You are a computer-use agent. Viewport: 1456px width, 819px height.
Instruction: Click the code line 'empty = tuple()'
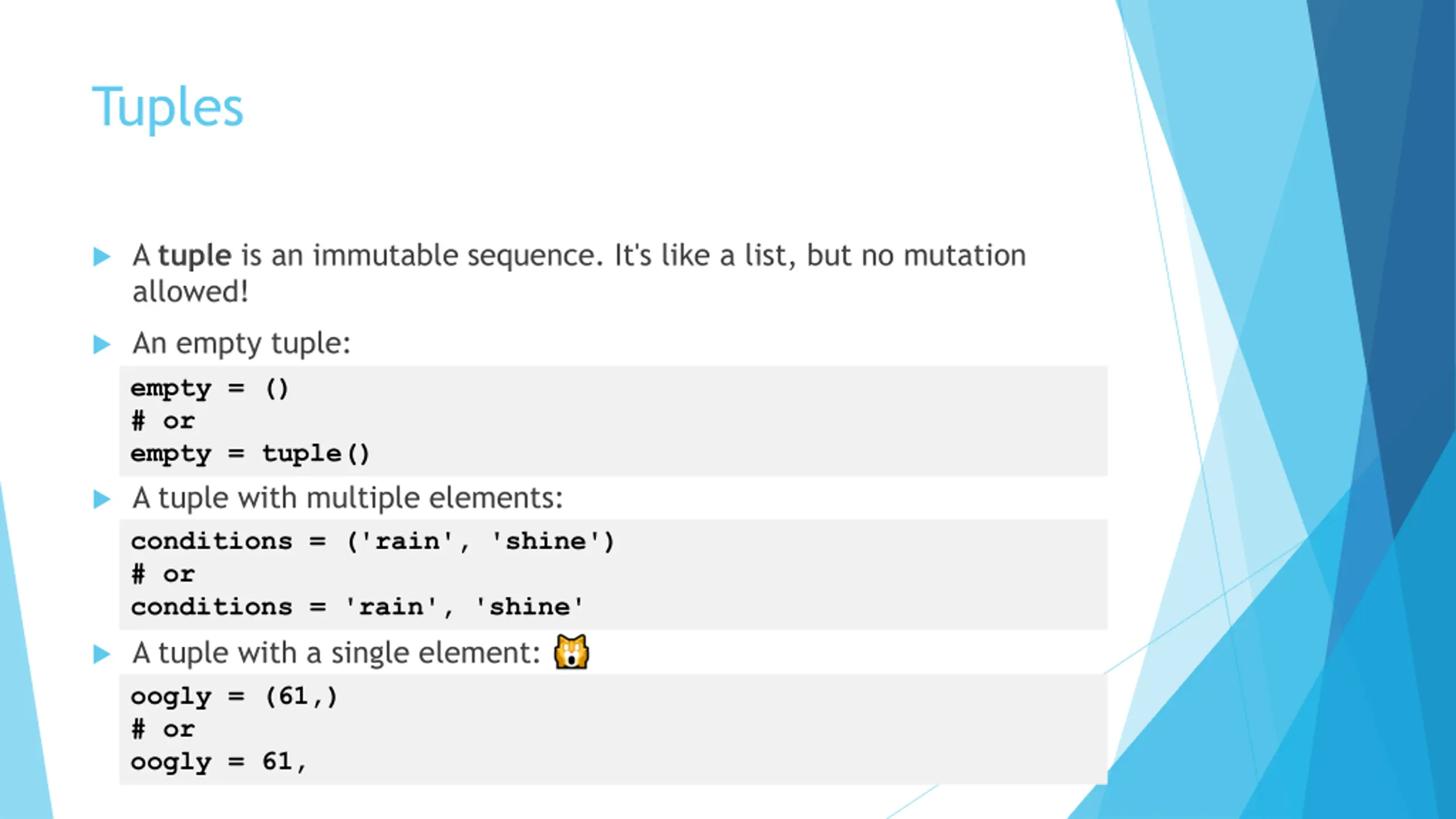250,454
